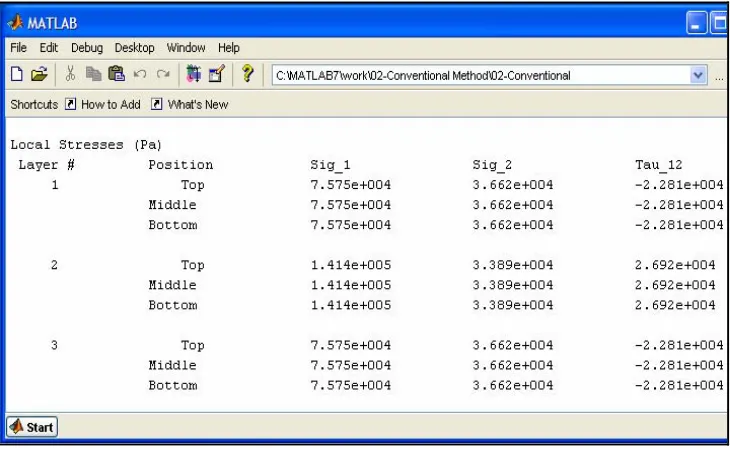
Task: Click layer 2 Top Sig_1 value 1.414e+005
Action: 351,265
